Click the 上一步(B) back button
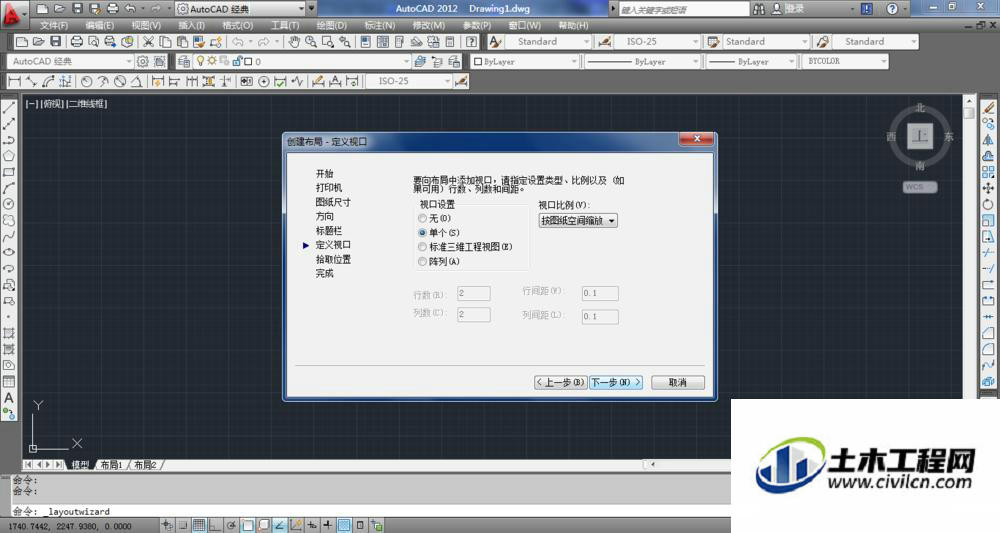Viewport: 1000px width, 533px height. (x=560, y=383)
